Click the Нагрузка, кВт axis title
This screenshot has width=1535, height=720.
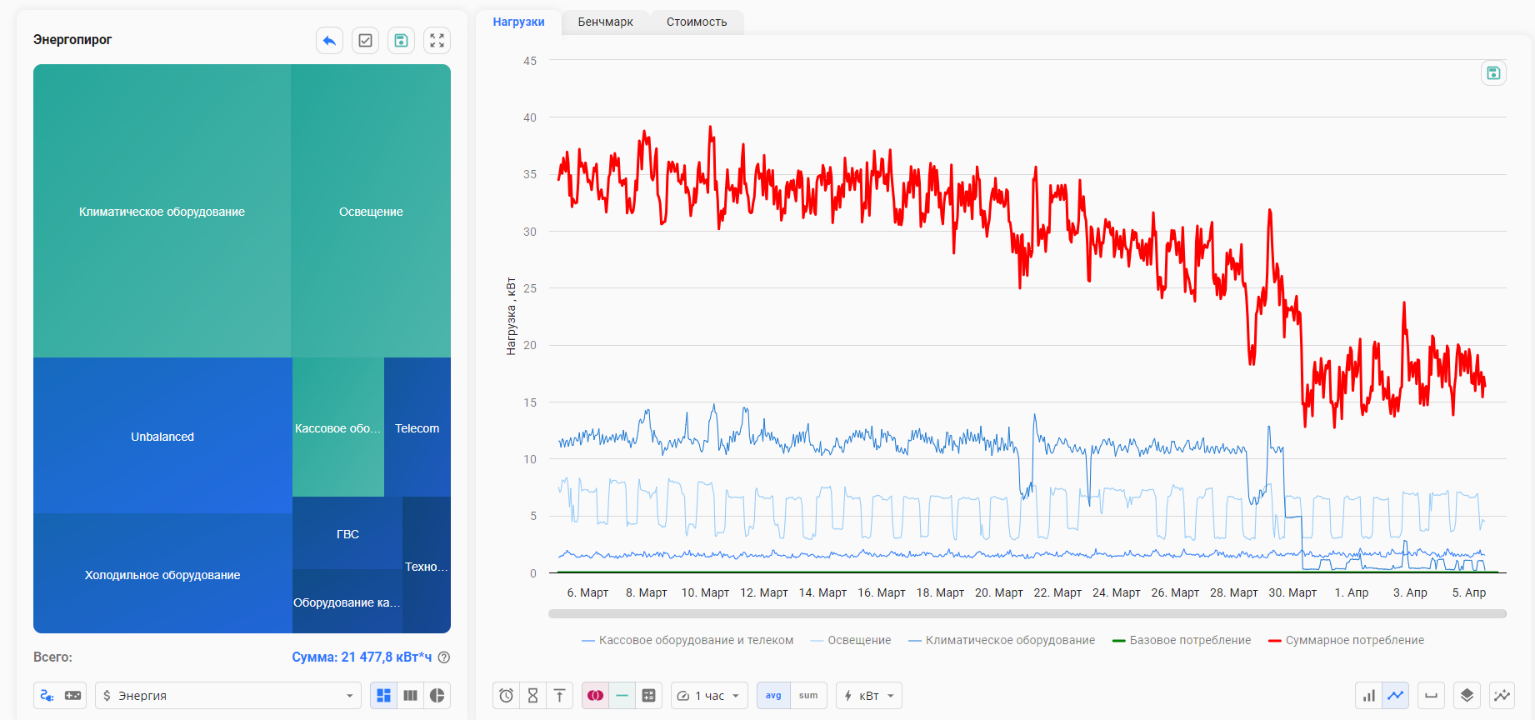[512, 316]
